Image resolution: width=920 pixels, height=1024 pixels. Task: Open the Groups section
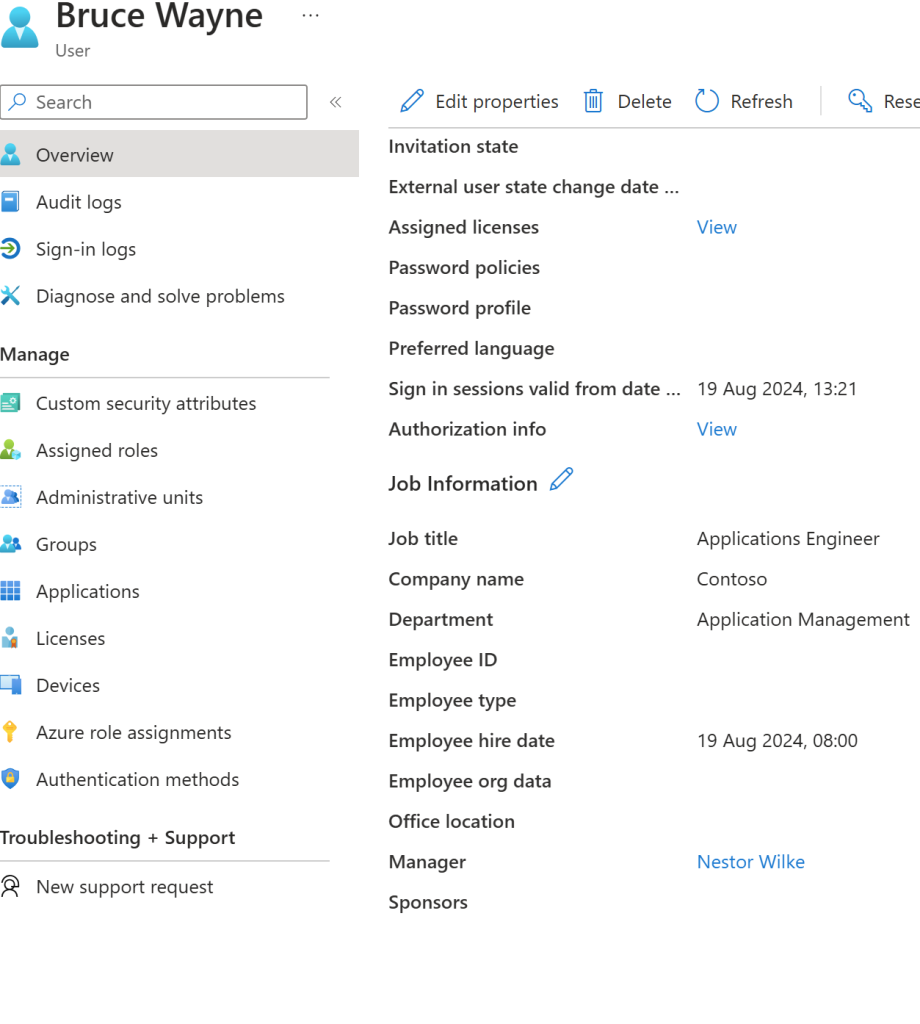[x=66, y=544]
